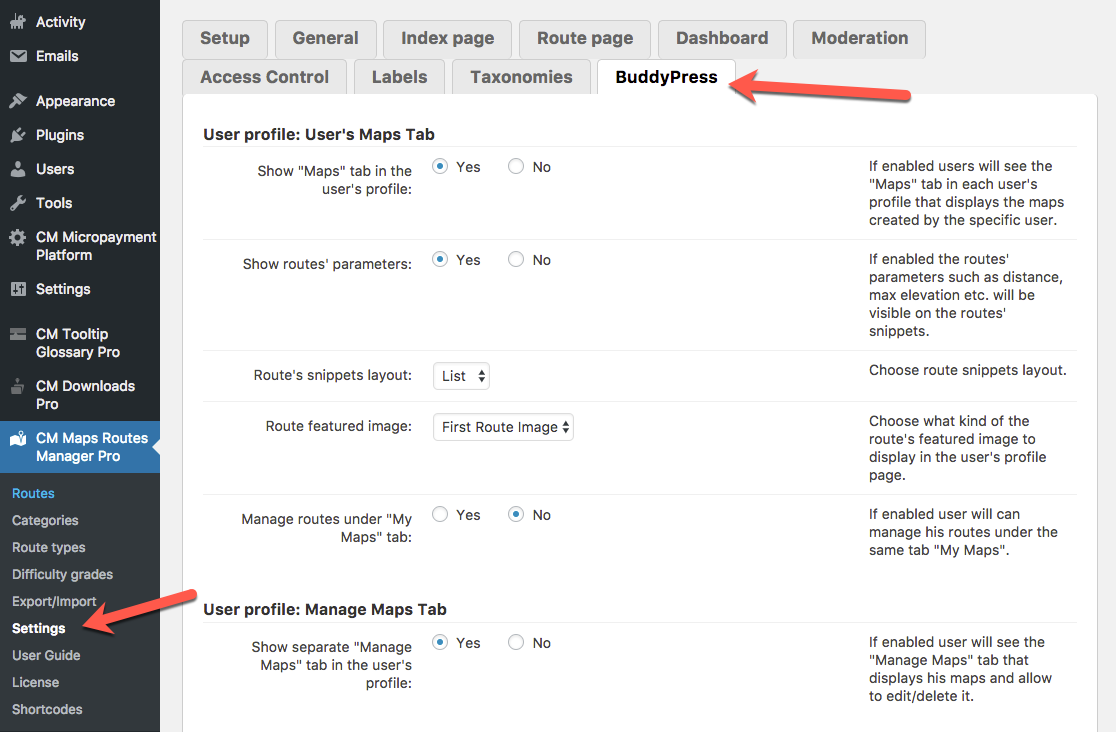
Task: Click the sidebar Settings sliders icon
Action: pyautogui.click(x=18, y=289)
